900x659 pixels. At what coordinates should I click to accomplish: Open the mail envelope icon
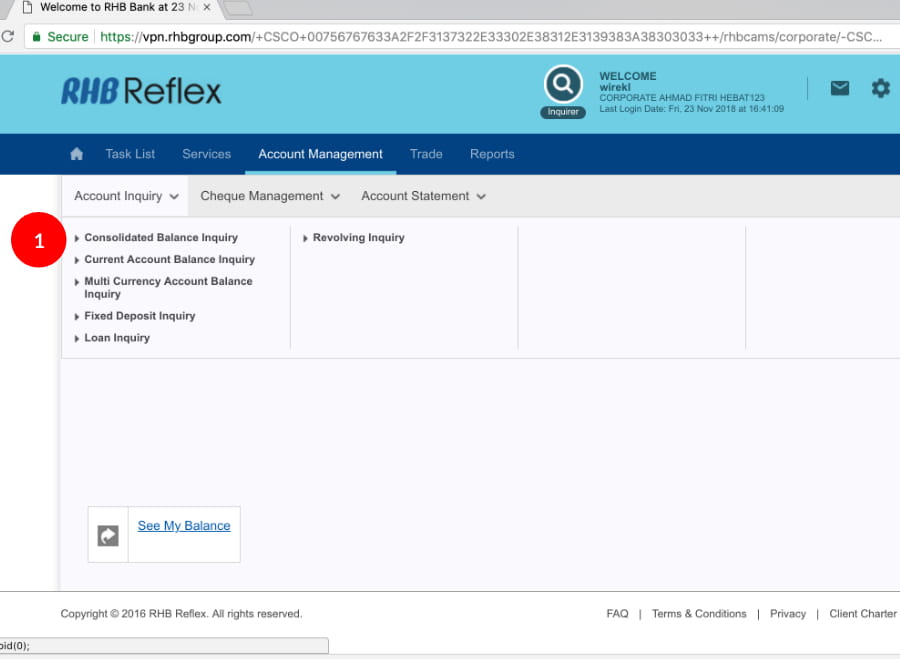[x=840, y=88]
